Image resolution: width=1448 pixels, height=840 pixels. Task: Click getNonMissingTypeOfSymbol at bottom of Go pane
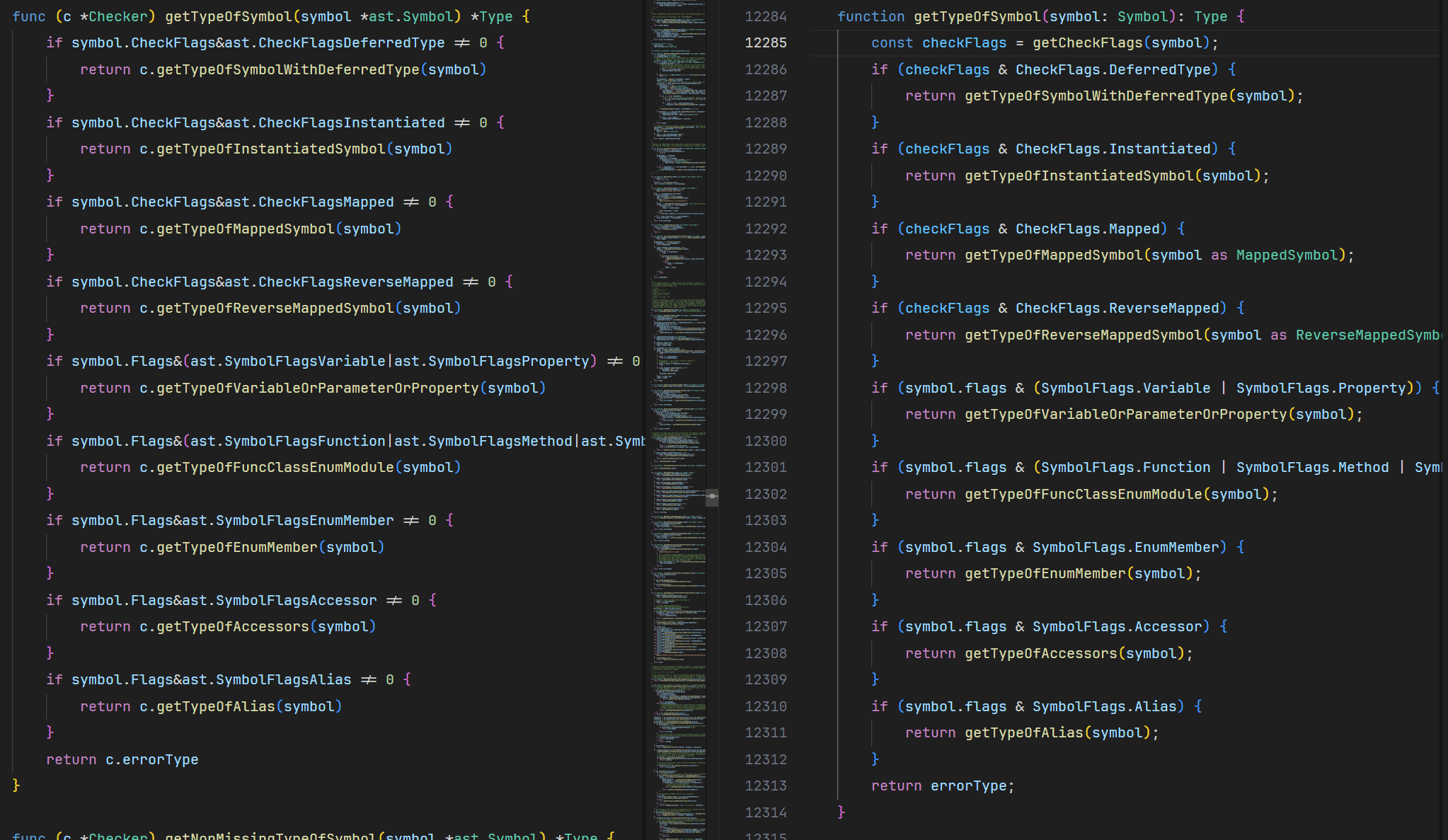click(x=271, y=836)
